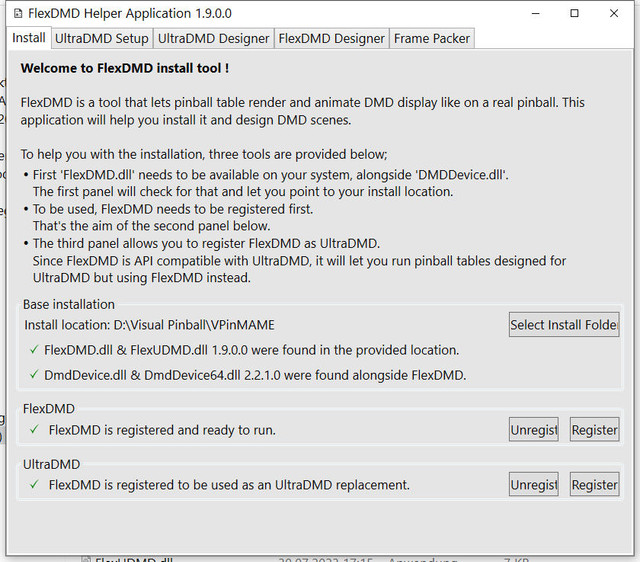Click the 'UltraDMD' group label
The width and height of the screenshot is (640, 562).
pos(51,464)
